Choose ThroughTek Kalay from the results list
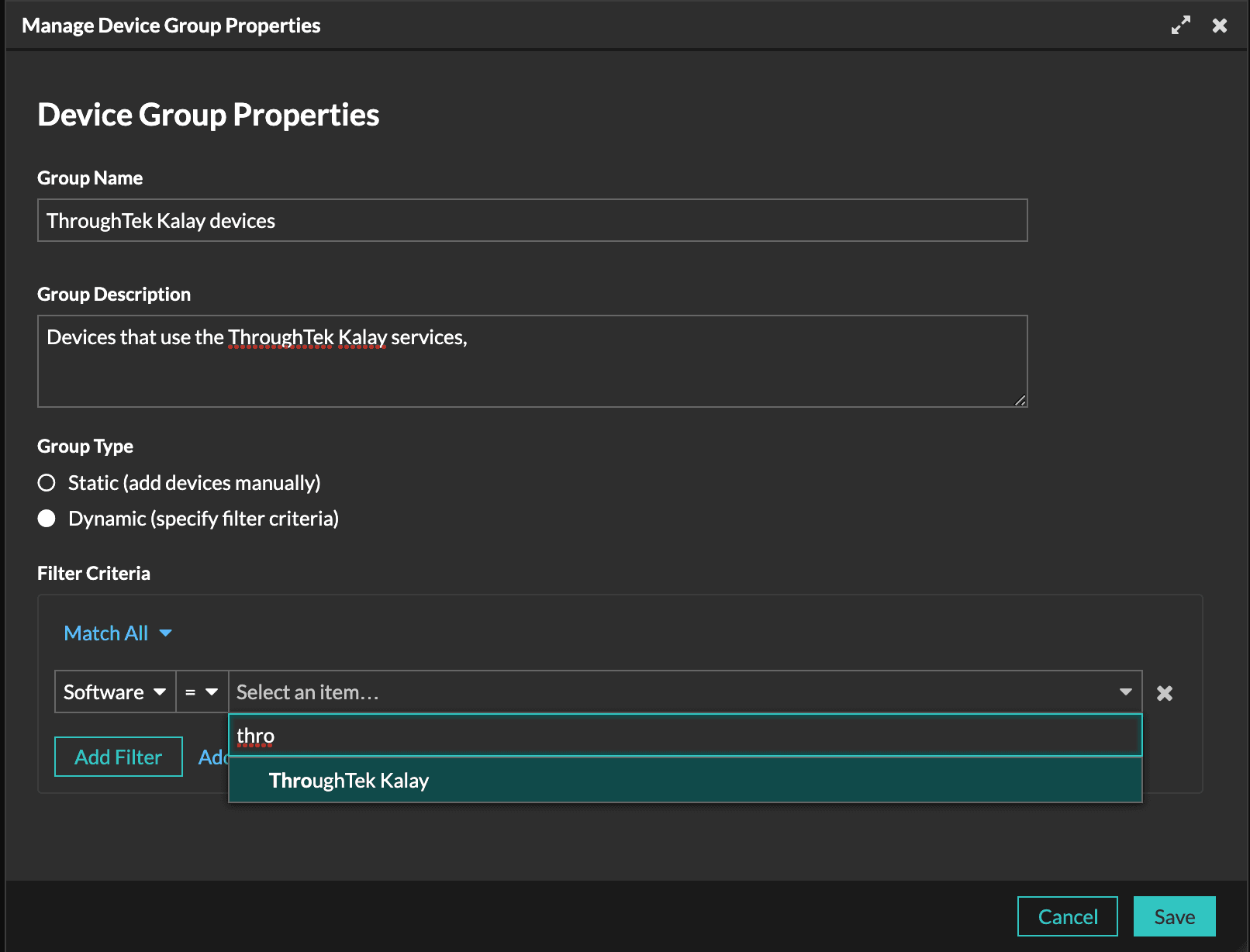 point(685,781)
